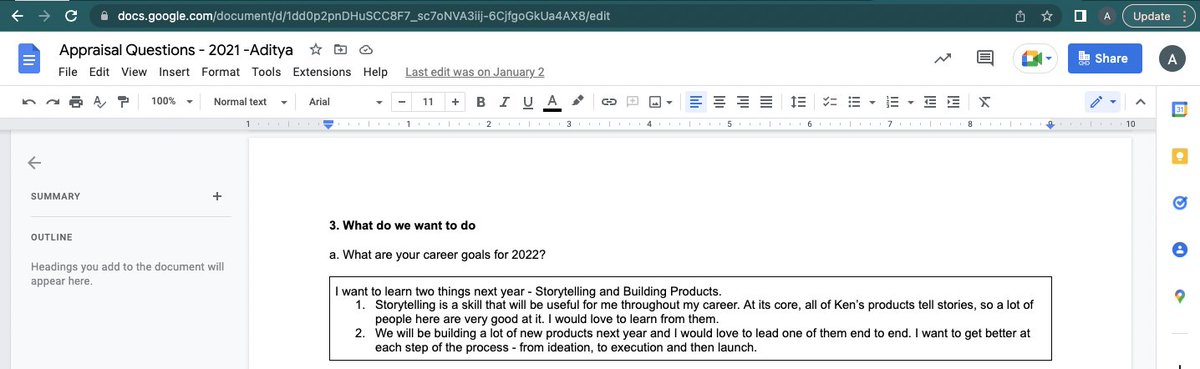The width and height of the screenshot is (1200, 369).
Task: Click the font size field 11
Action: coord(428,101)
